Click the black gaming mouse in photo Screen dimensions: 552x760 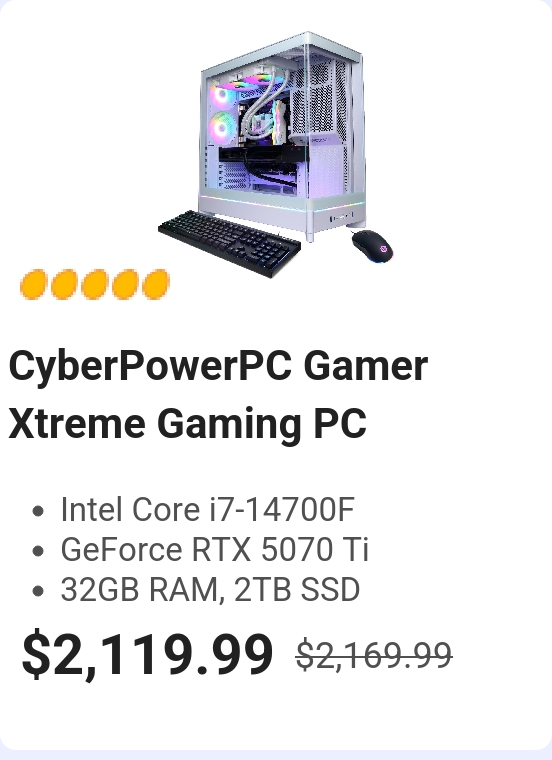[372, 247]
